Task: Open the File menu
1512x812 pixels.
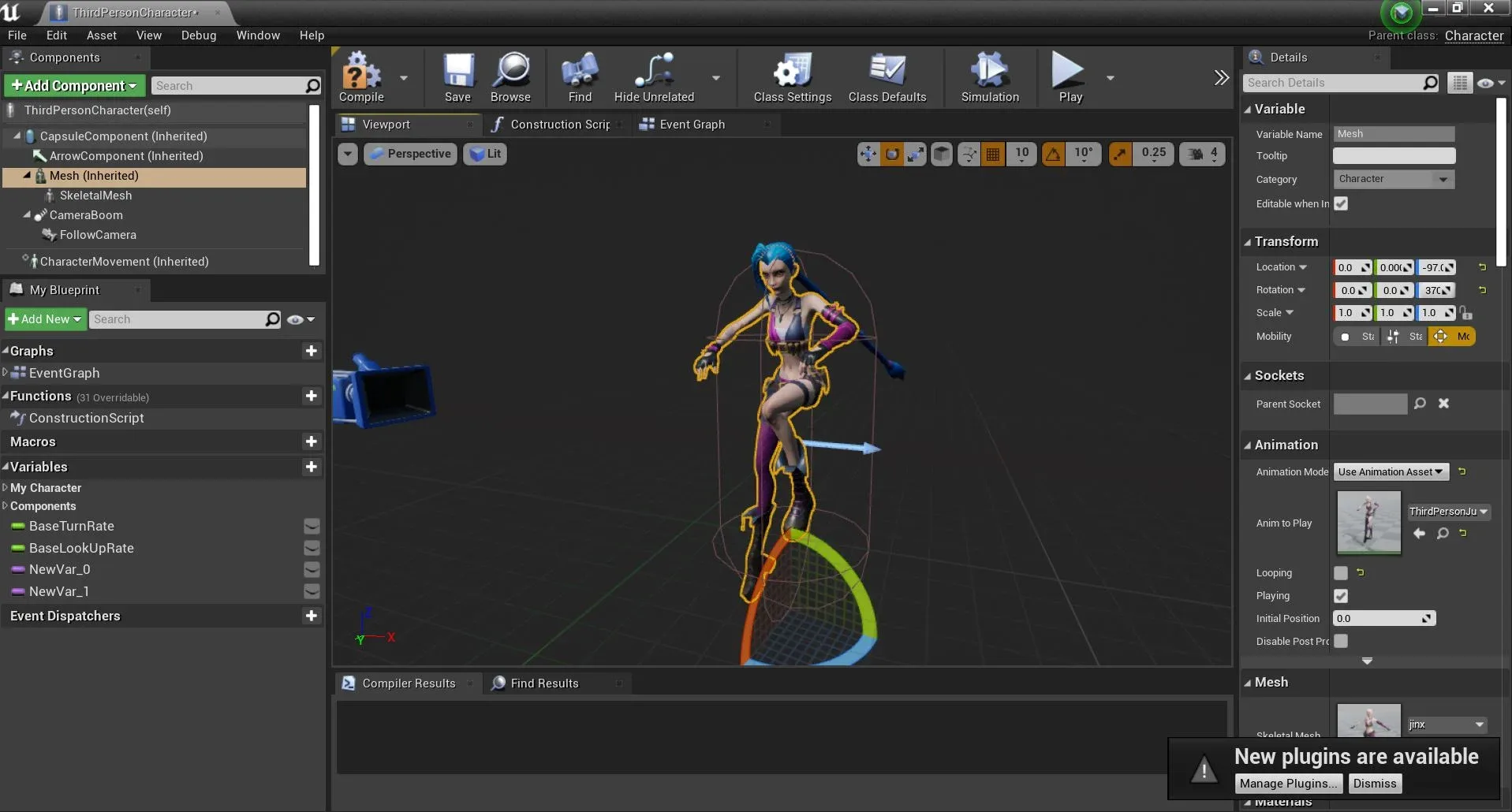Action: coord(17,35)
